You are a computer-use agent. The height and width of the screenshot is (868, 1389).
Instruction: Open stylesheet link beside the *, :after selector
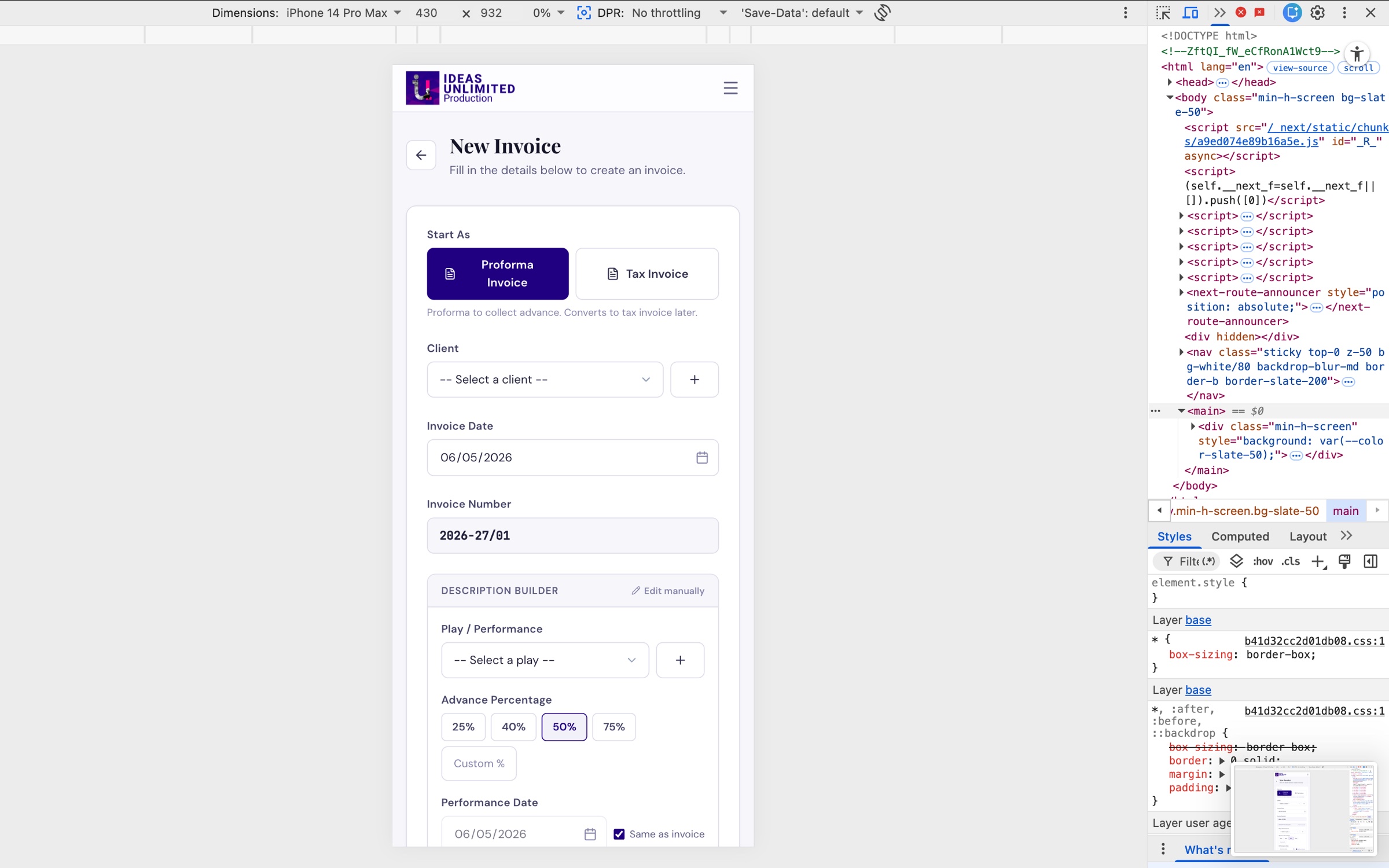(x=1314, y=711)
